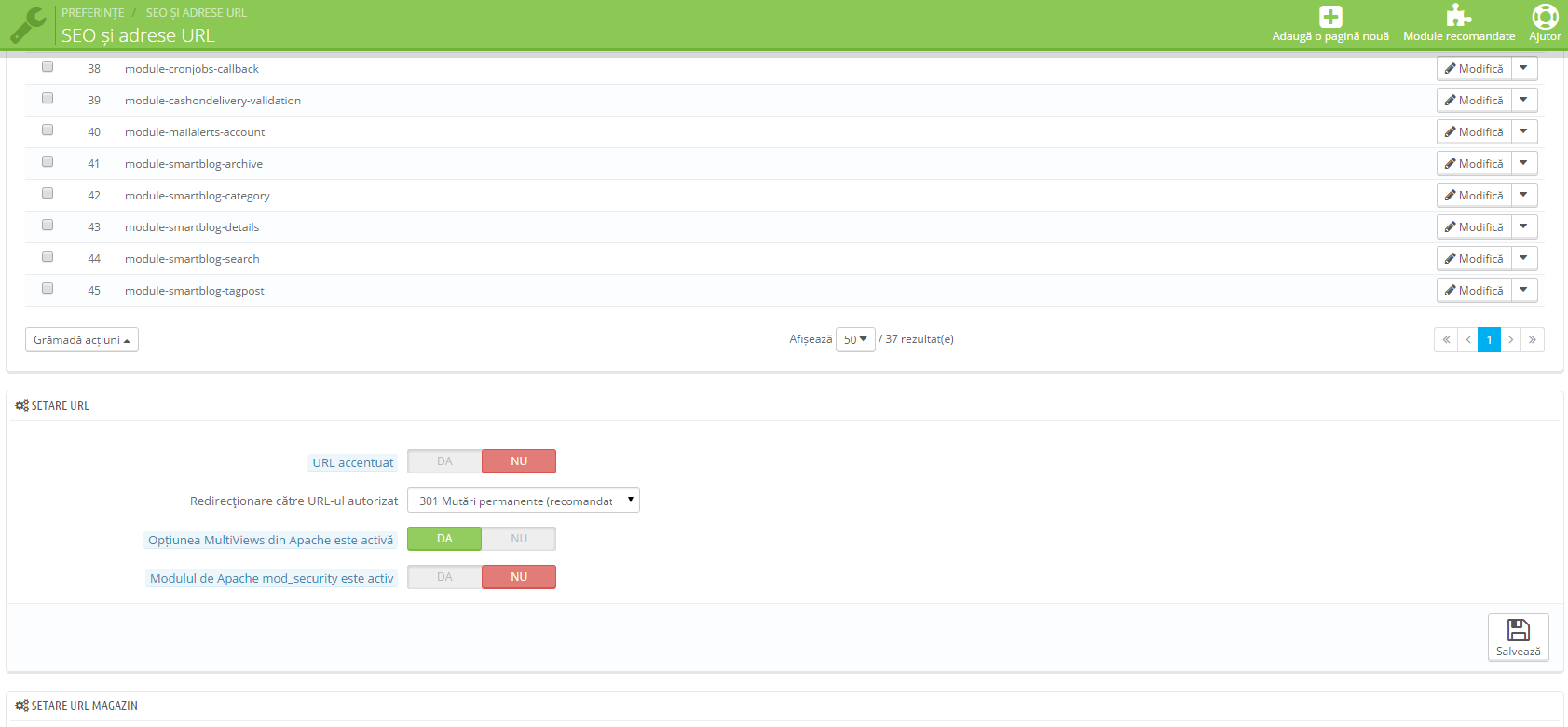The width and height of the screenshot is (1568, 727).
Task: Open the Grămadă acțiuni bulk actions dropdown
Action: click(x=82, y=340)
